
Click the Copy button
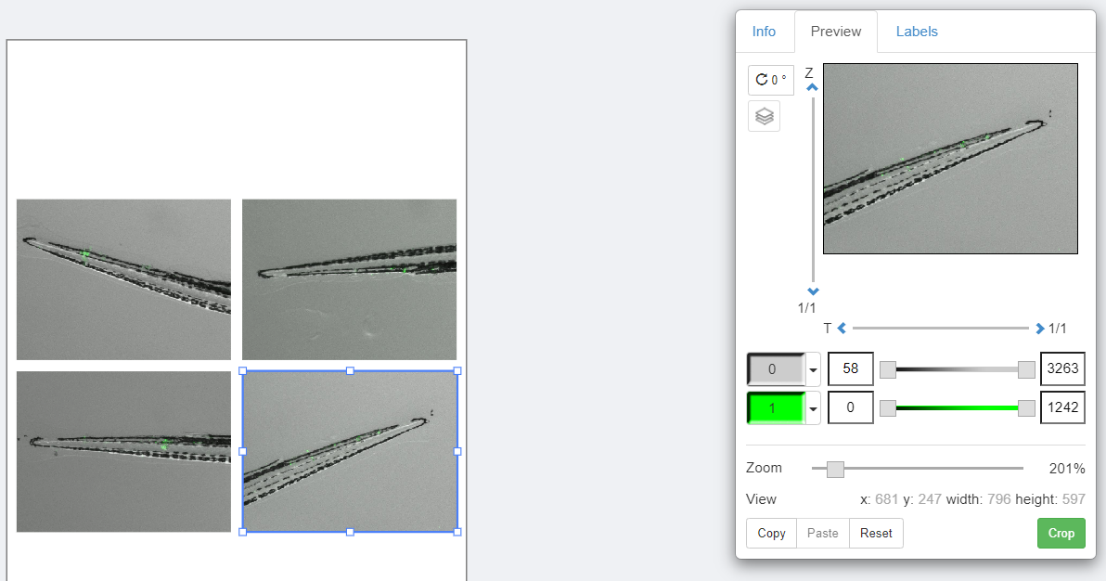click(x=771, y=533)
